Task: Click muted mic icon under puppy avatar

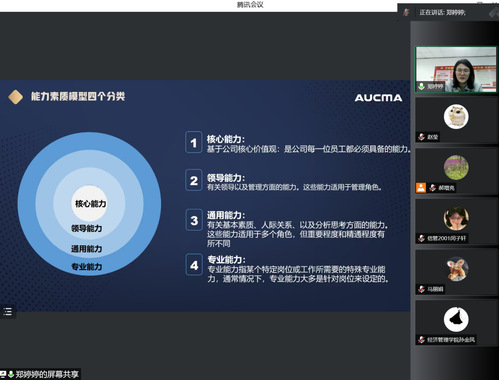Action: pyautogui.click(x=421, y=289)
